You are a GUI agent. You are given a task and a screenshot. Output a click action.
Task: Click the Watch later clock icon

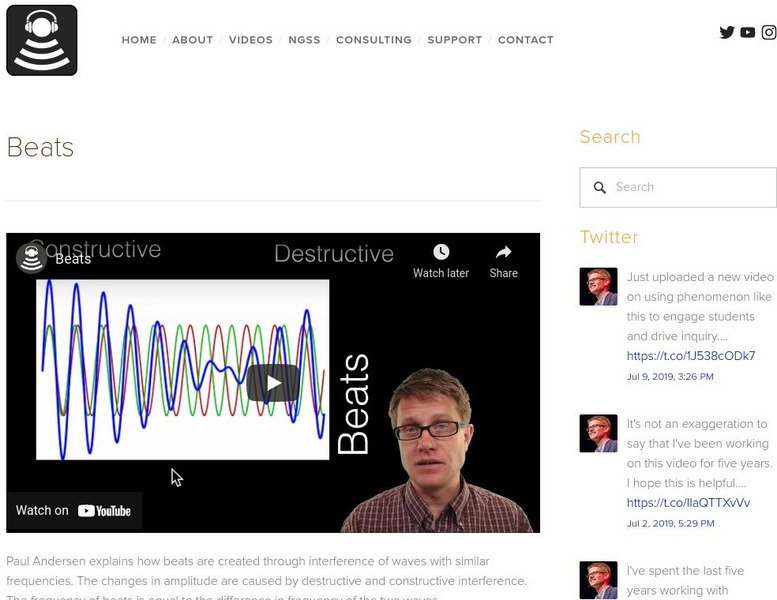tap(441, 252)
